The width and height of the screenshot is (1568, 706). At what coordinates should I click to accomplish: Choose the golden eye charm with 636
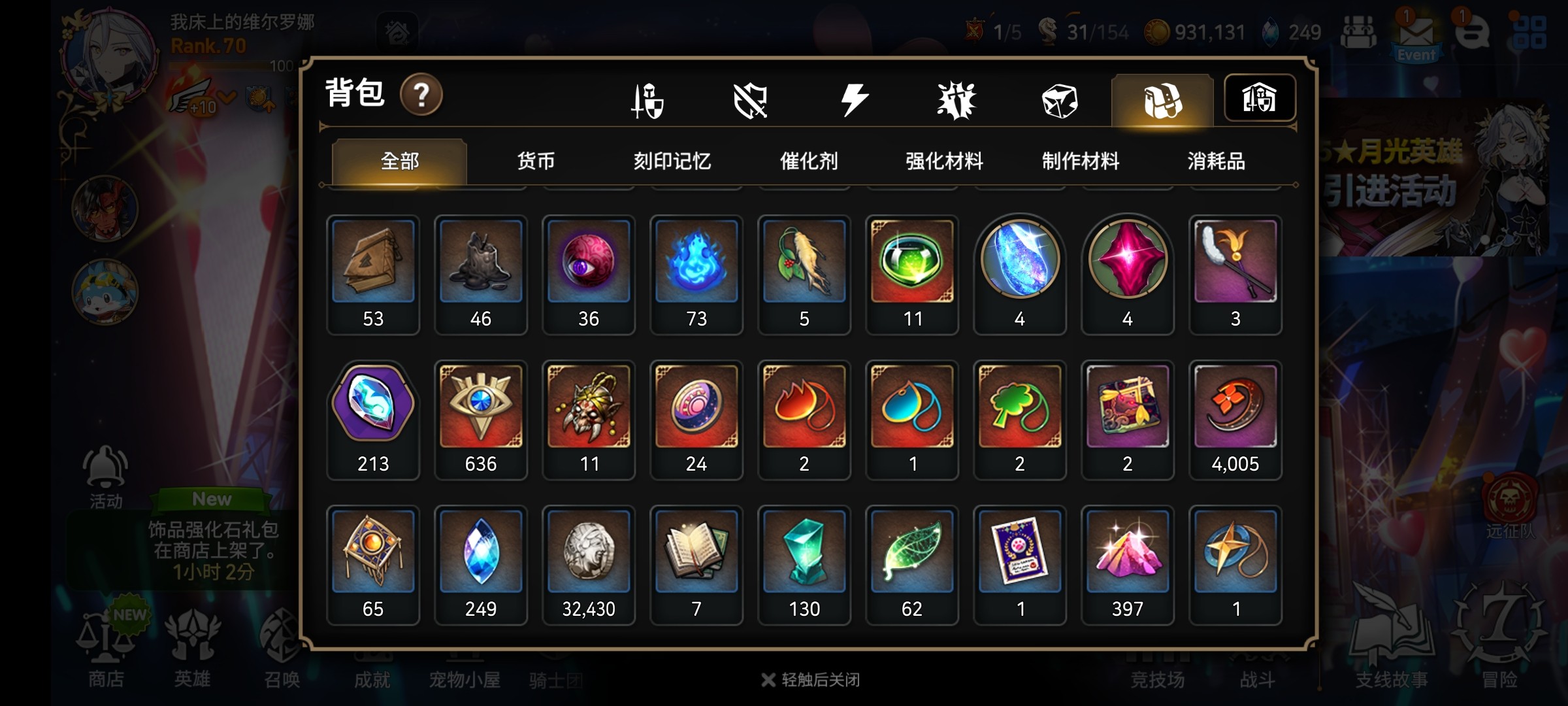coord(481,420)
